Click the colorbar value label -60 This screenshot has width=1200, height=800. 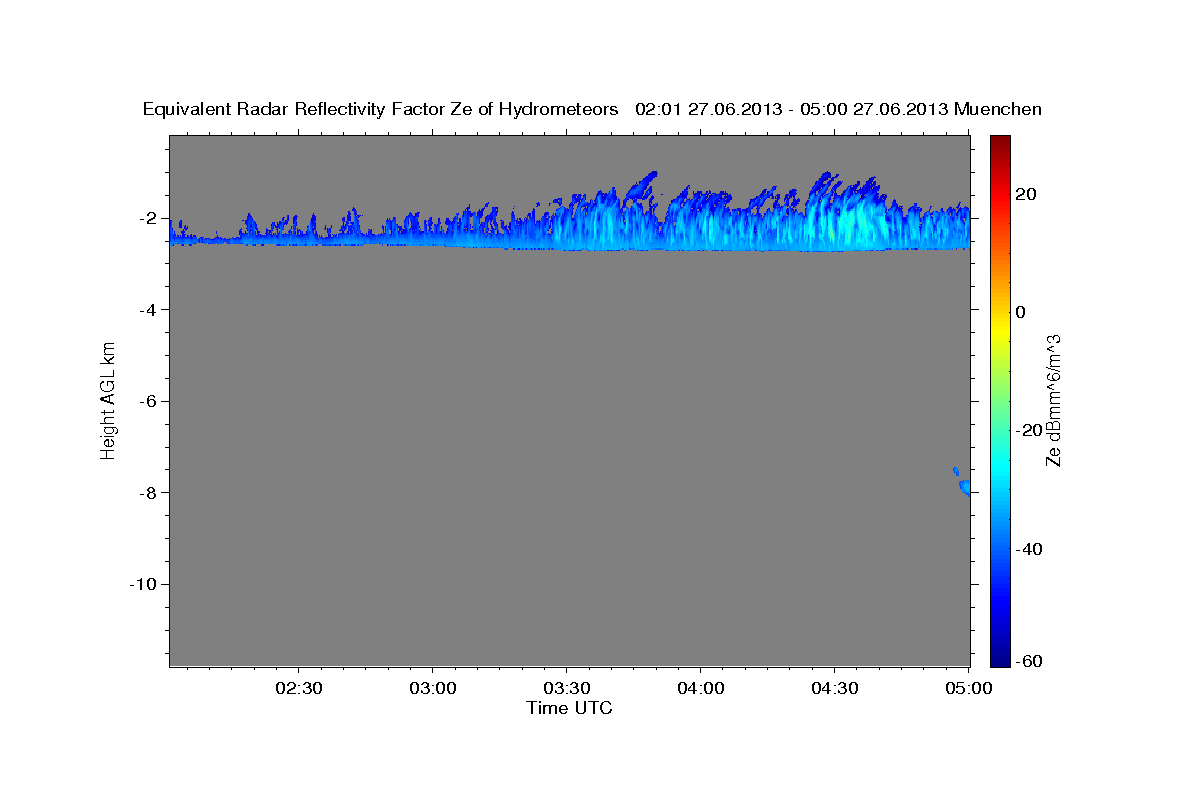click(x=1030, y=660)
